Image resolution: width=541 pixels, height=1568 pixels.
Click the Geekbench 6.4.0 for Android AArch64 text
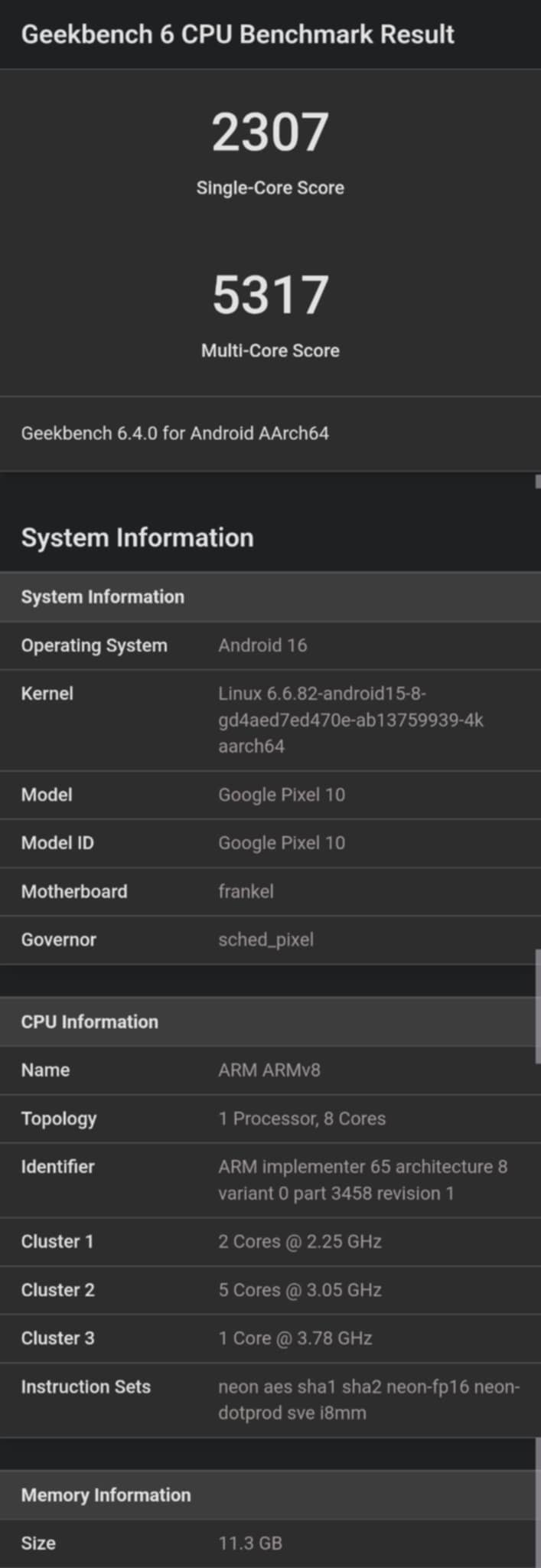click(x=175, y=433)
